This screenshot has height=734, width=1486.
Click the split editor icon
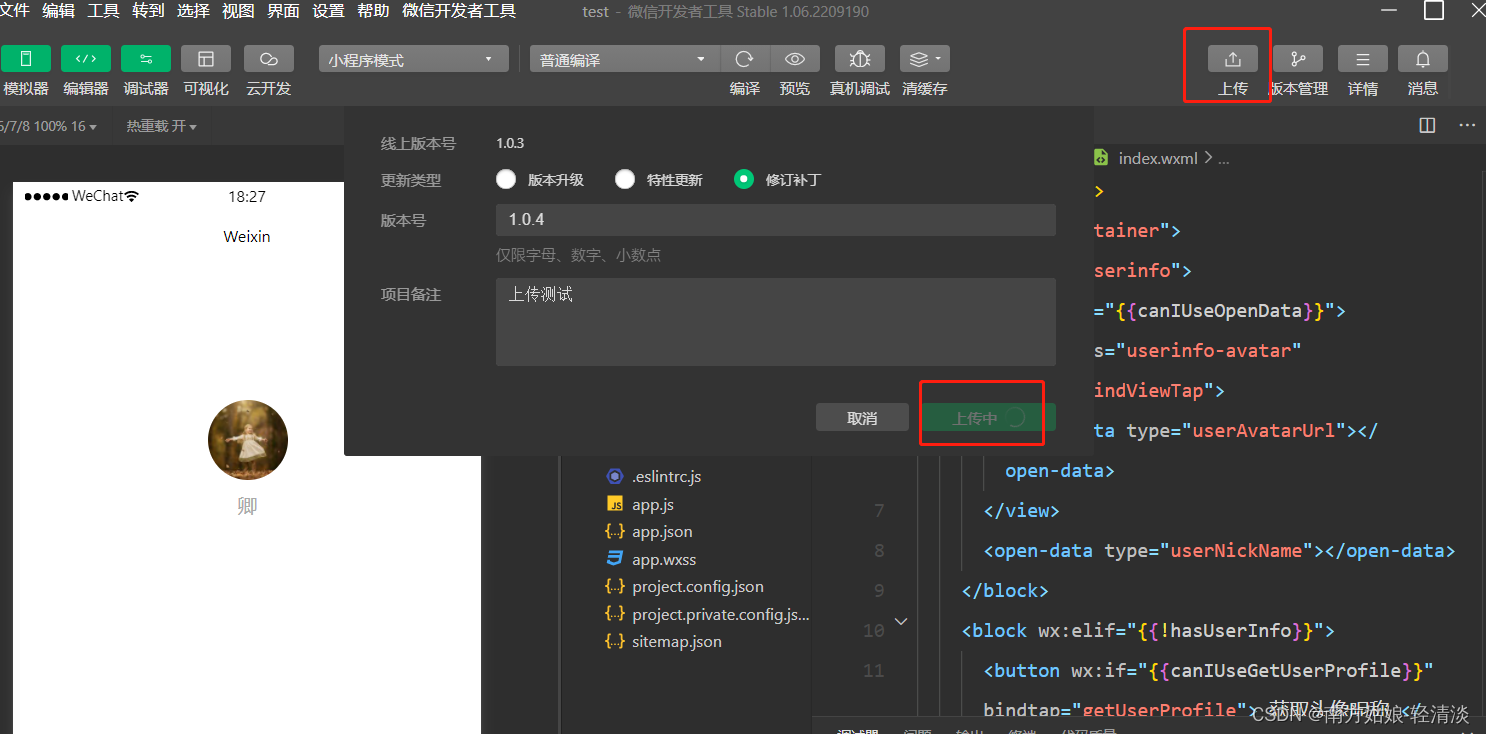click(1427, 125)
